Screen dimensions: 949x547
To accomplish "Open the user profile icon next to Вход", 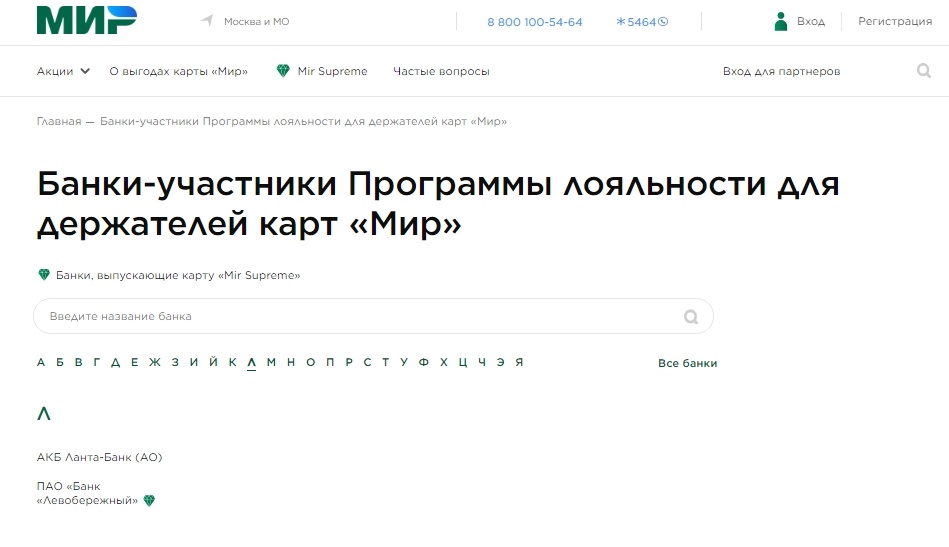I will (x=781, y=21).
